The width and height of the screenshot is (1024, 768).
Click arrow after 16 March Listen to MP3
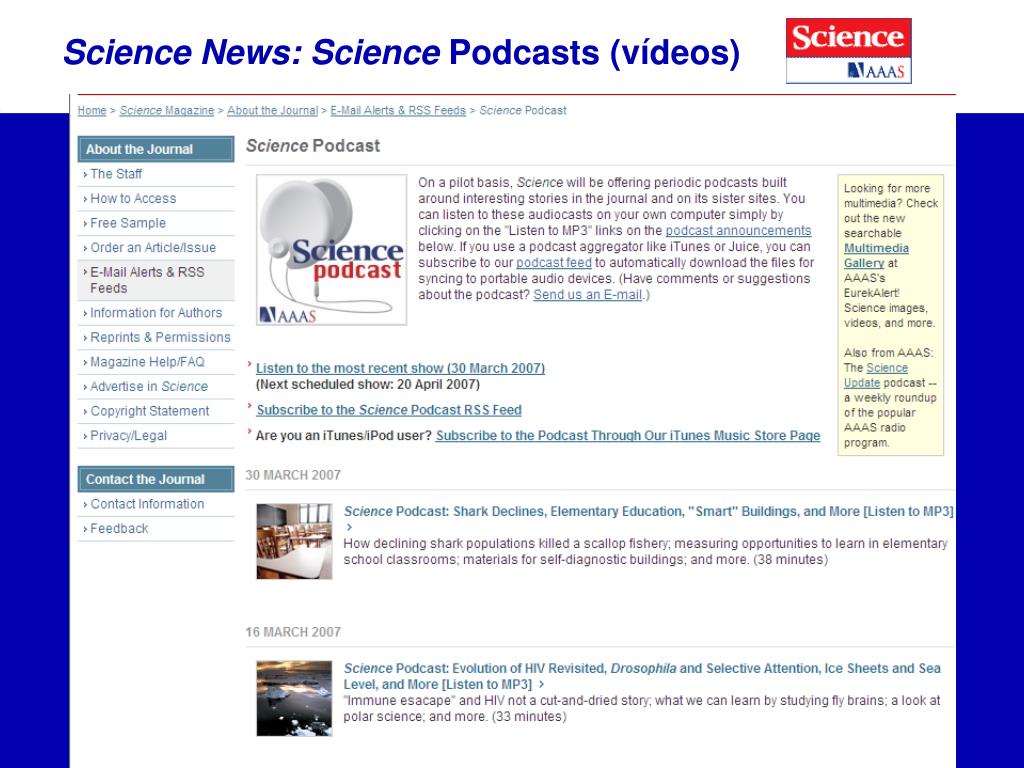point(541,684)
